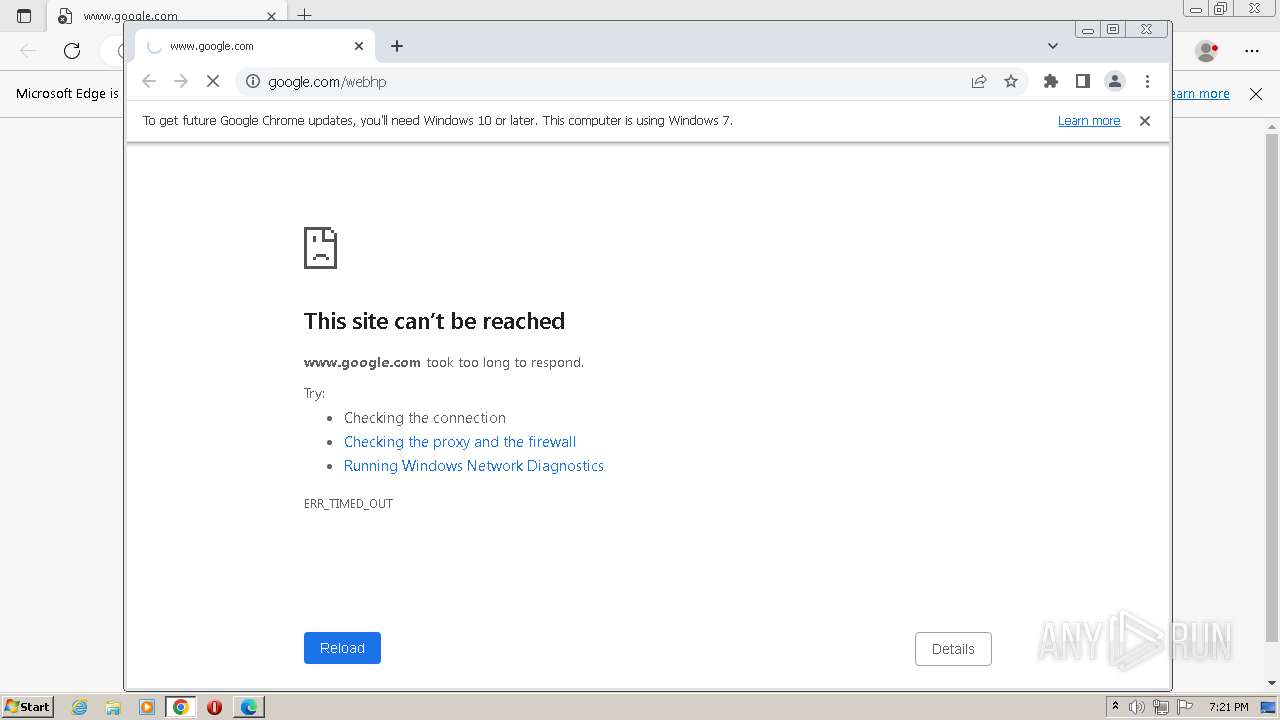
Task: Refresh page in Edge window
Action: point(72,50)
